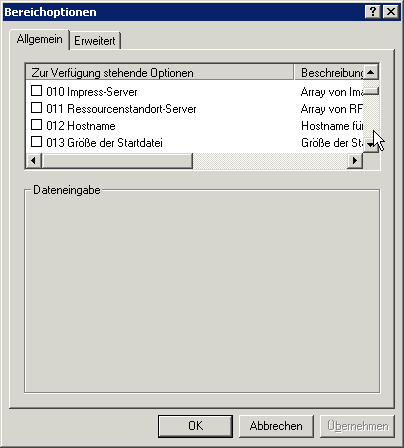The height and width of the screenshot is (448, 404).
Task: Switch to the Erweitert tab
Action: coord(95,41)
